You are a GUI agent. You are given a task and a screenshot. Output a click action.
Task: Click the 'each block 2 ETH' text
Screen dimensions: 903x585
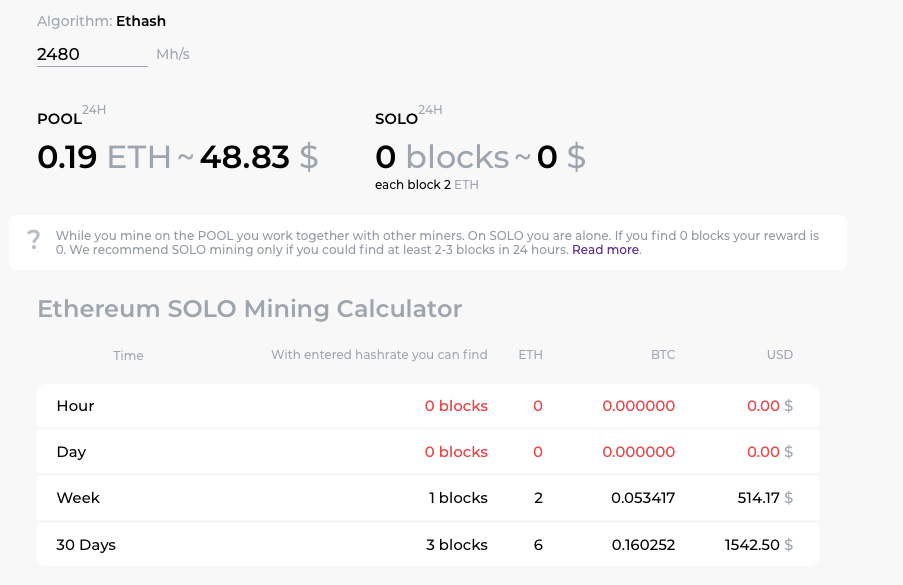pos(427,185)
